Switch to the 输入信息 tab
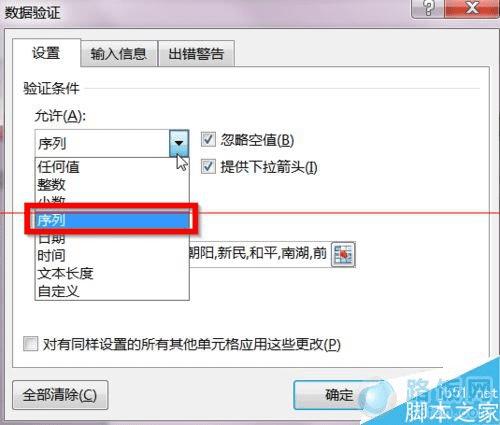 (119, 54)
